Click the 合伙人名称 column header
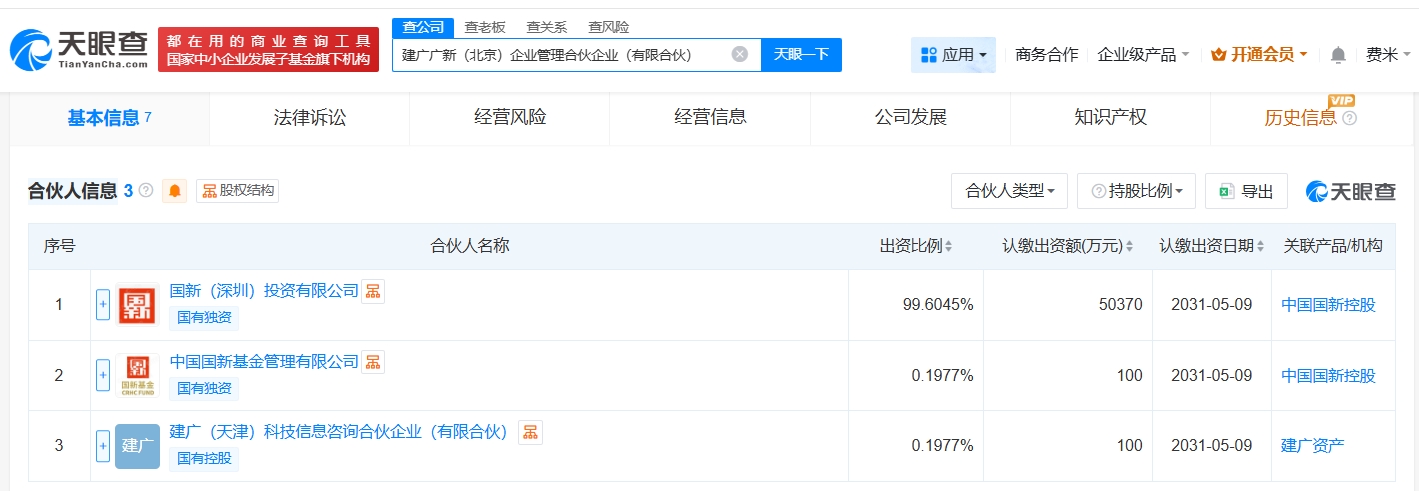Viewport: 1419px width, 491px height. (469, 246)
